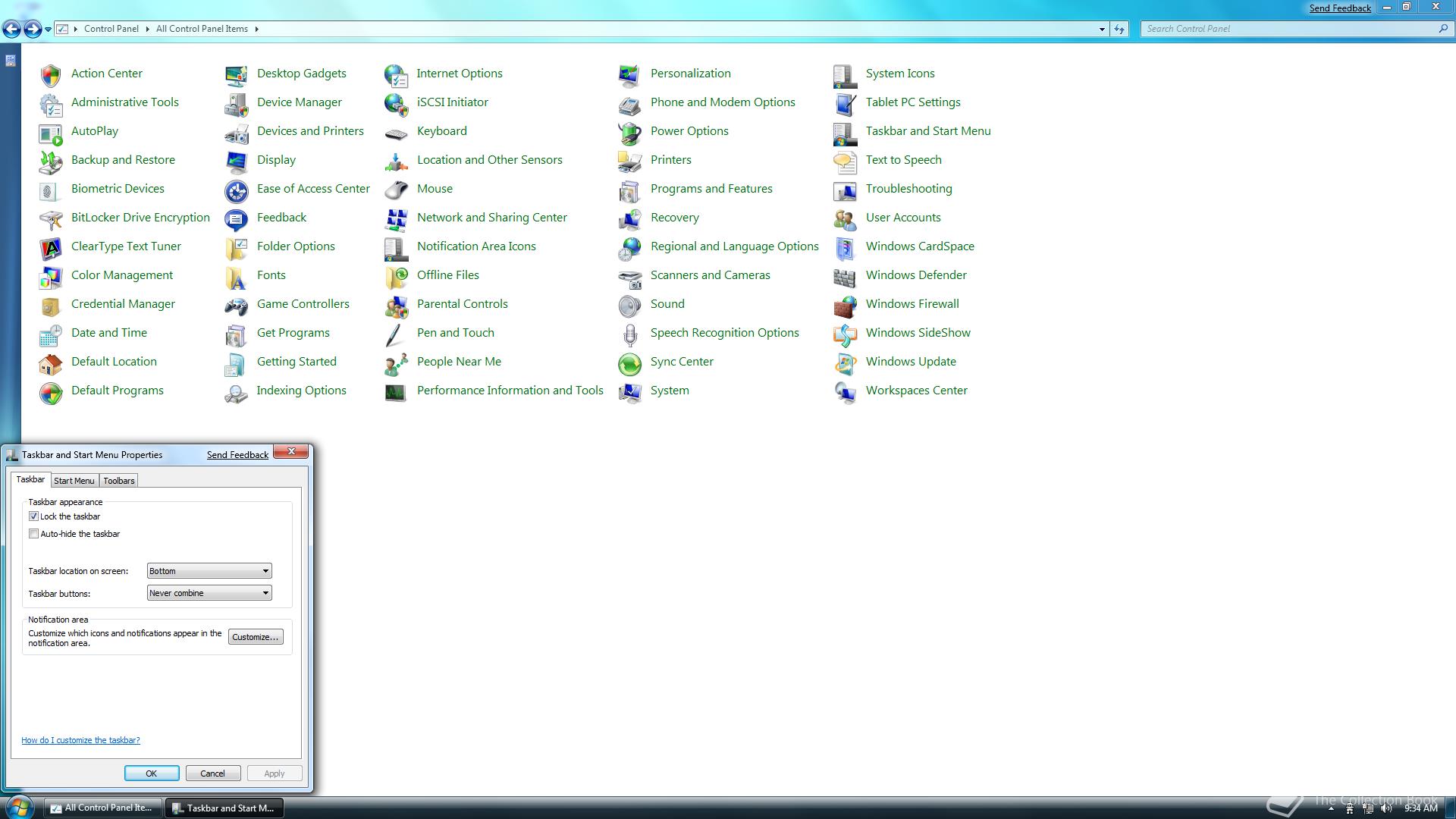Open Programs and Features link
Viewport: 1456px width, 819px height.
(711, 189)
